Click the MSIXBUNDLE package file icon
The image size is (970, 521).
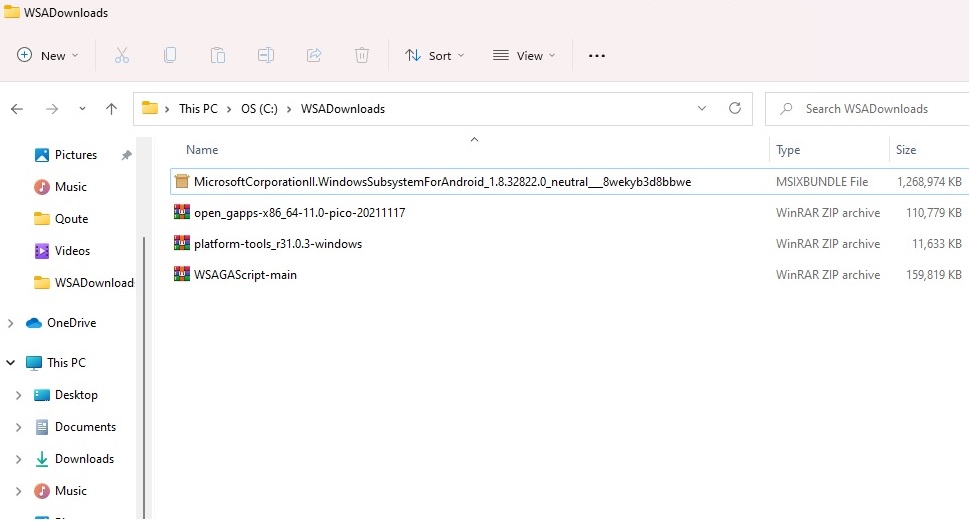[x=182, y=181]
